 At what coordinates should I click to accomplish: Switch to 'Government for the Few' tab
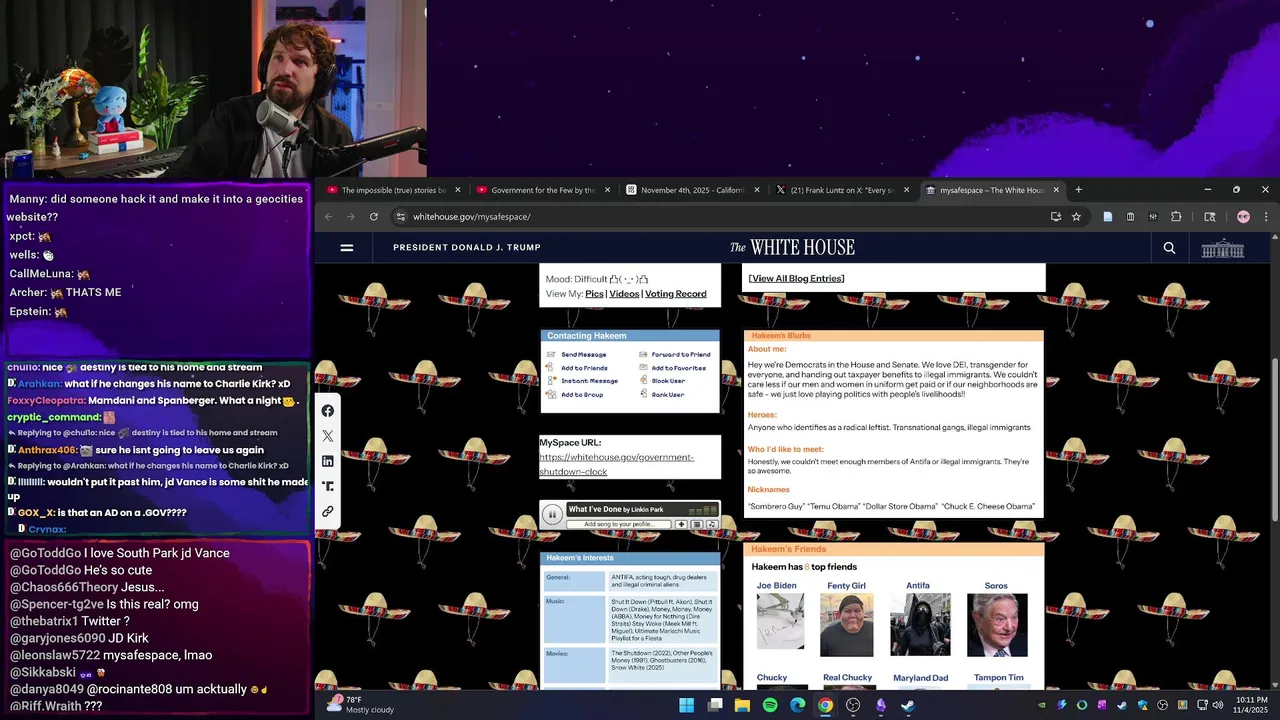543,190
